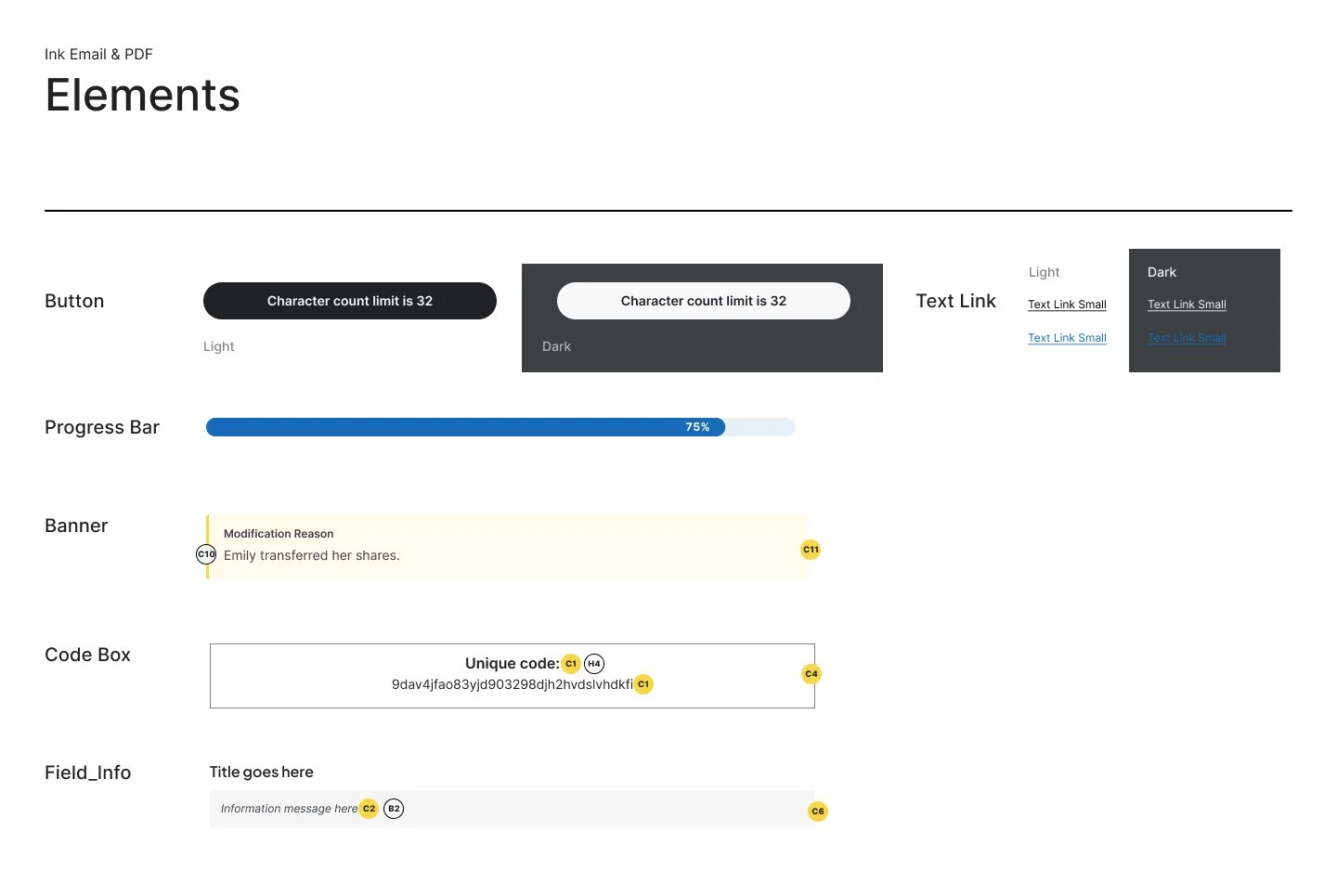Open the black Text Link Small under Light

[x=1067, y=305]
